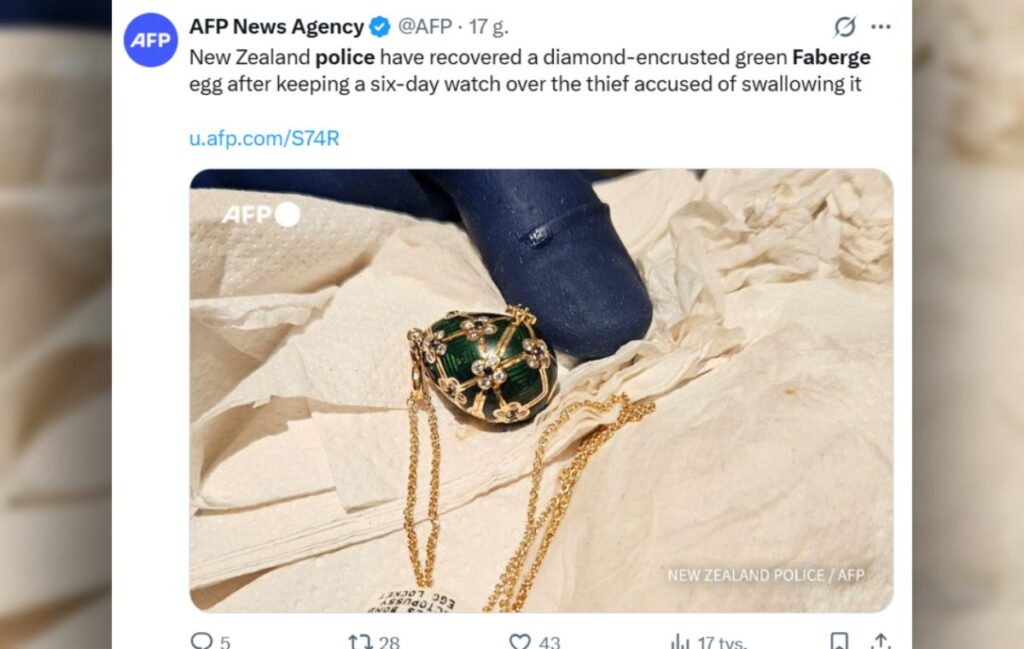Open the 17 g. timestamp
The width and height of the screenshot is (1024, 649).
pos(489,27)
